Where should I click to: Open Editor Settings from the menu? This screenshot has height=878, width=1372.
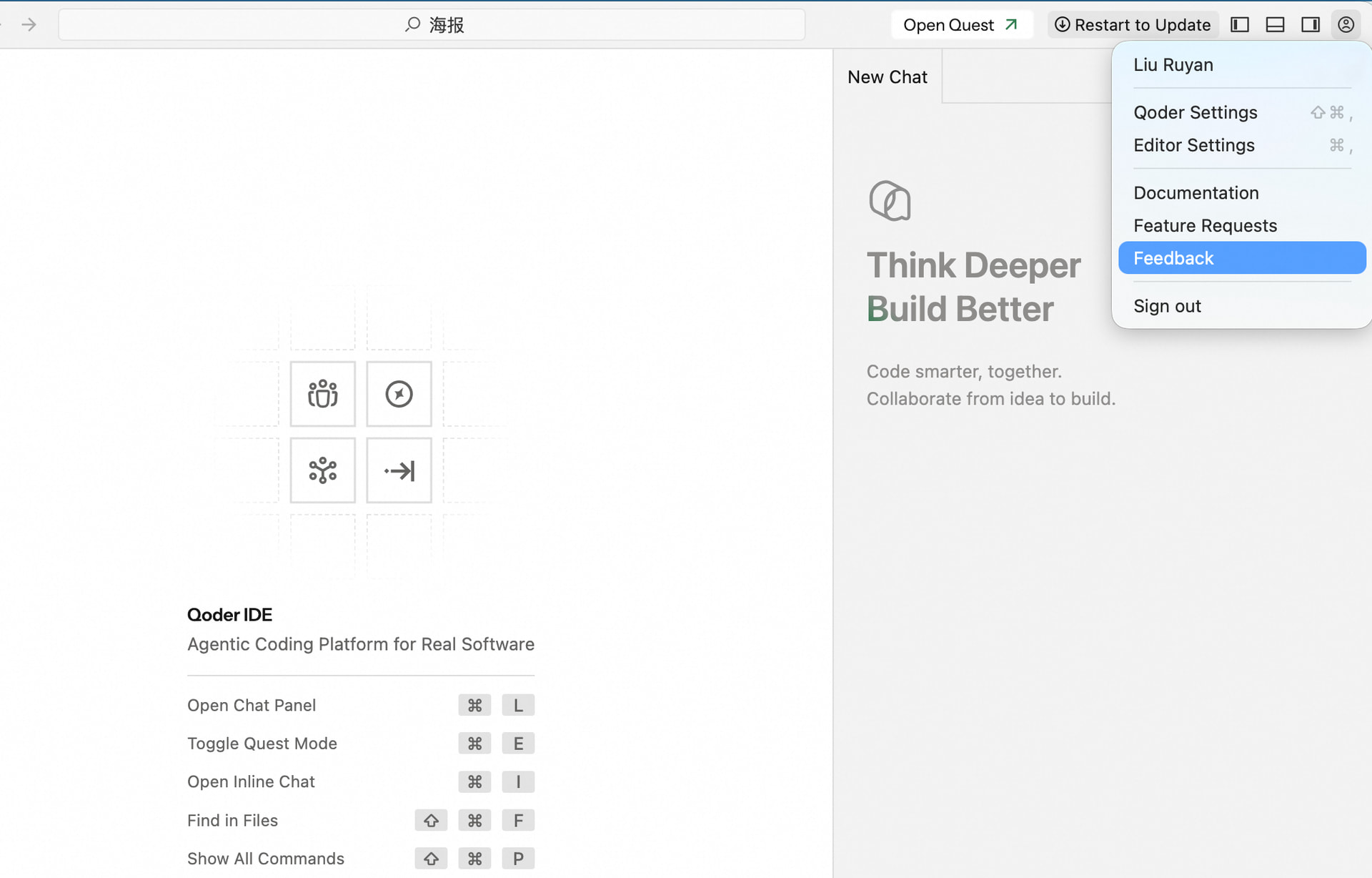(1242, 145)
